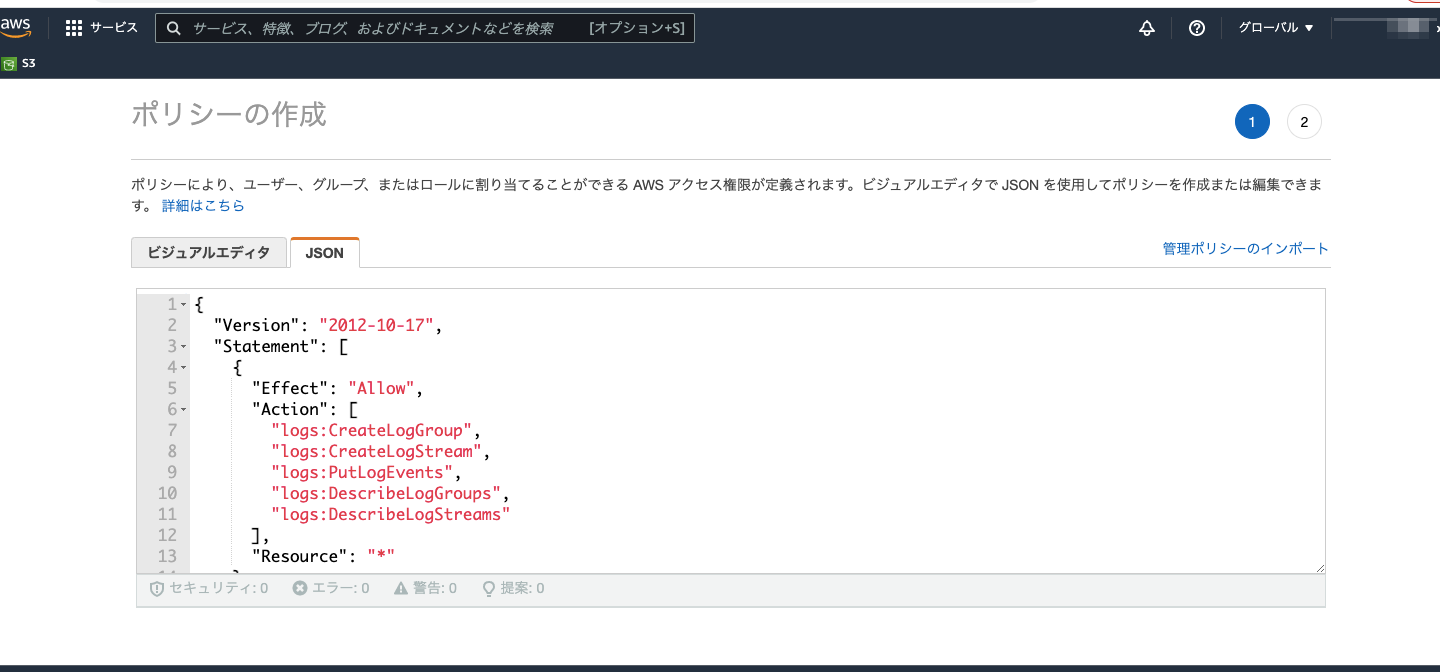Click "logs:CreateLogGroup" in the editor
The height and width of the screenshot is (672, 1440).
pyautogui.click(x=371, y=430)
